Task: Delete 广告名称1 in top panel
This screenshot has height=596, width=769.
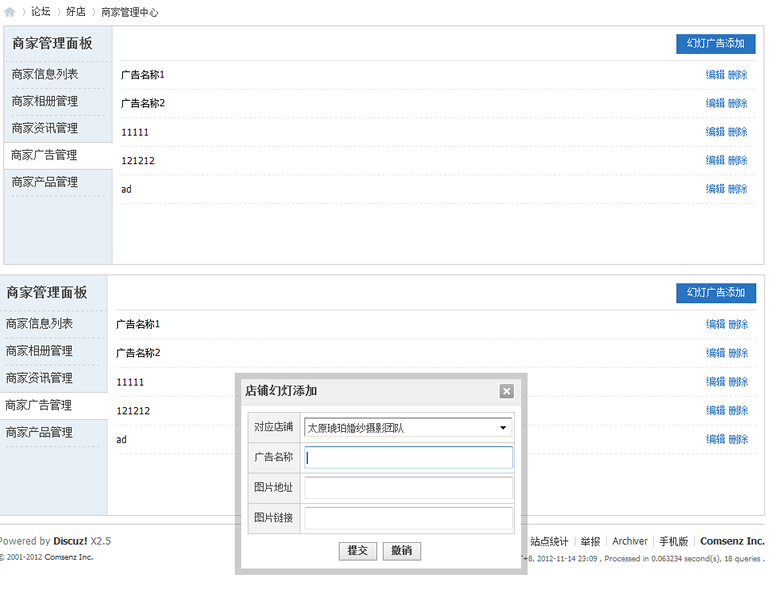Action: pos(738,75)
